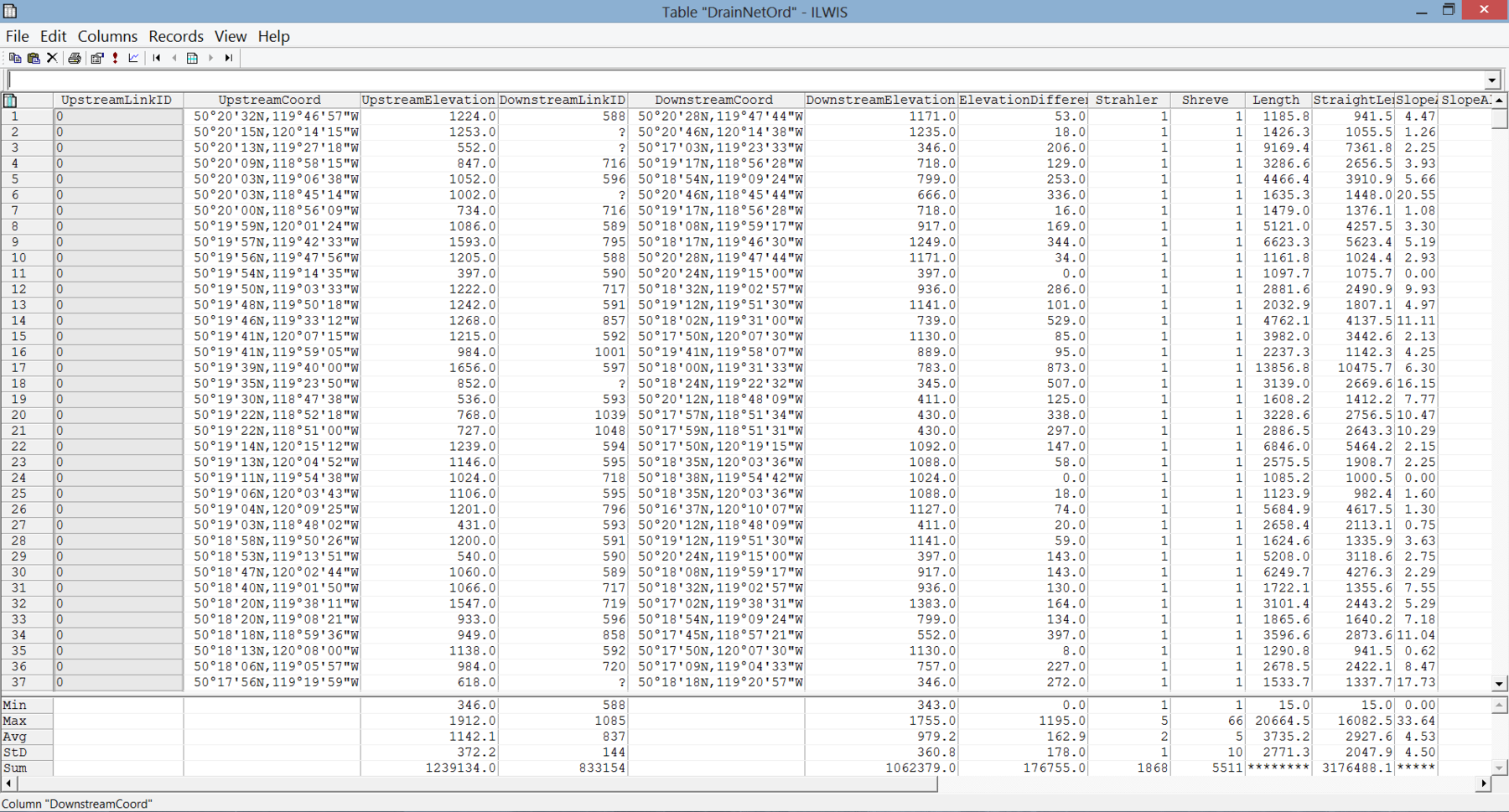The height and width of the screenshot is (812, 1509).
Task: Open the Records menu
Action: (176, 36)
